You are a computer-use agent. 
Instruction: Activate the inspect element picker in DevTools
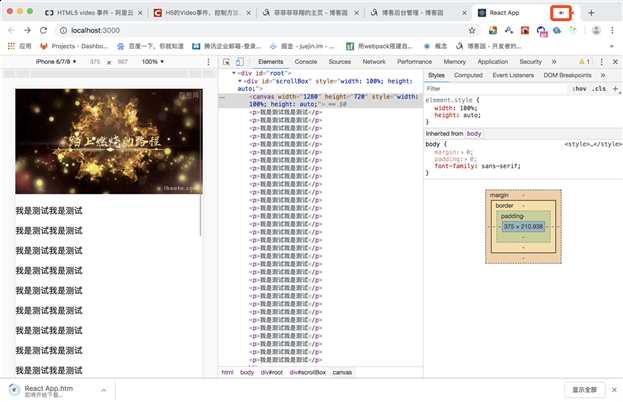pyautogui.click(x=226, y=62)
